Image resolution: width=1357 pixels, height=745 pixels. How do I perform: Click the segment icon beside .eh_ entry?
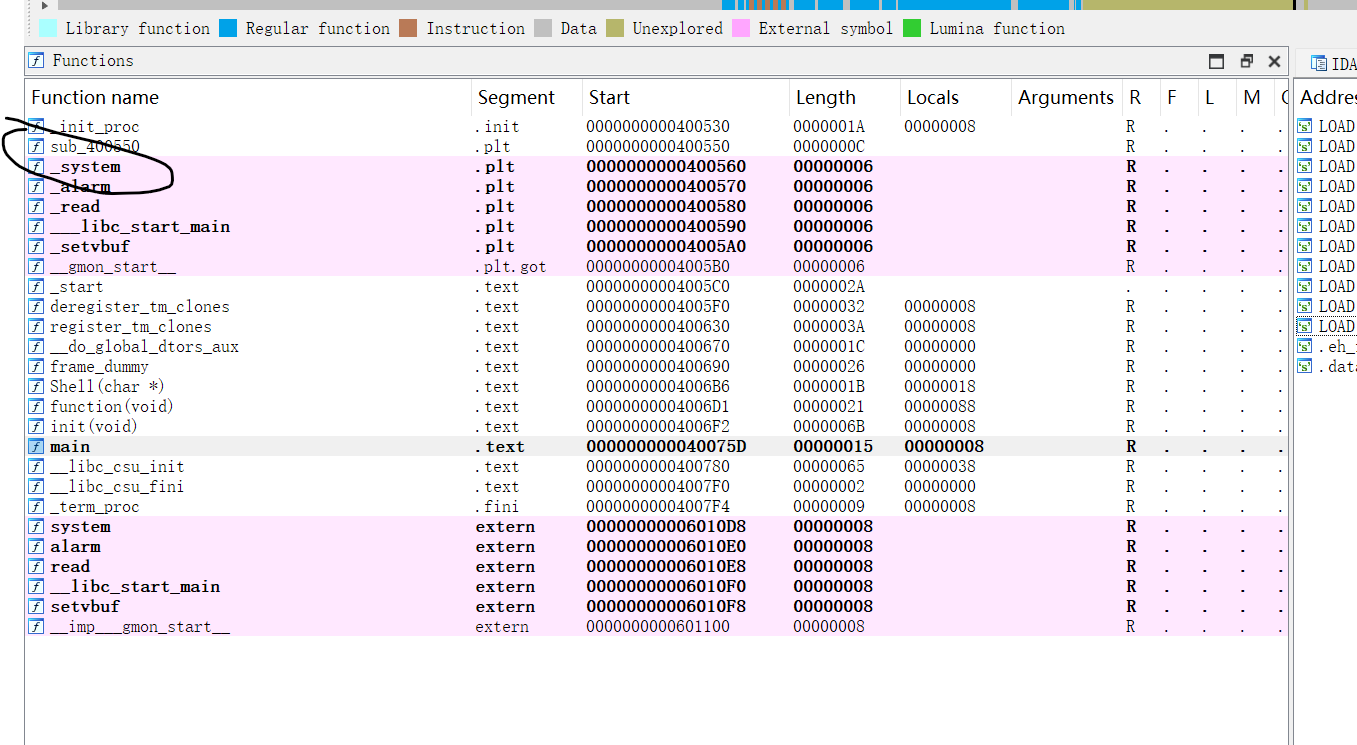click(1305, 347)
